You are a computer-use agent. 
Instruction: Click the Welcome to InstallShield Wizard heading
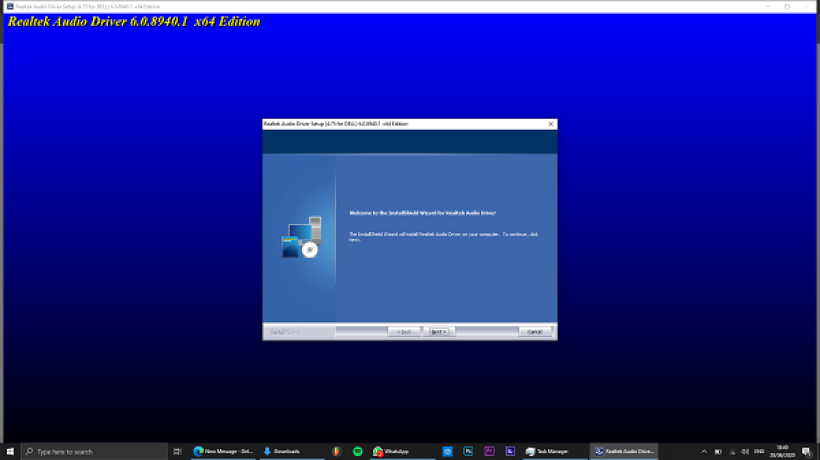tap(423, 213)
